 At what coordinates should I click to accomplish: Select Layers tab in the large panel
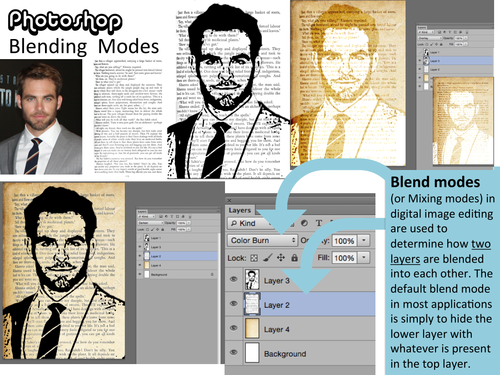(240, 210)
